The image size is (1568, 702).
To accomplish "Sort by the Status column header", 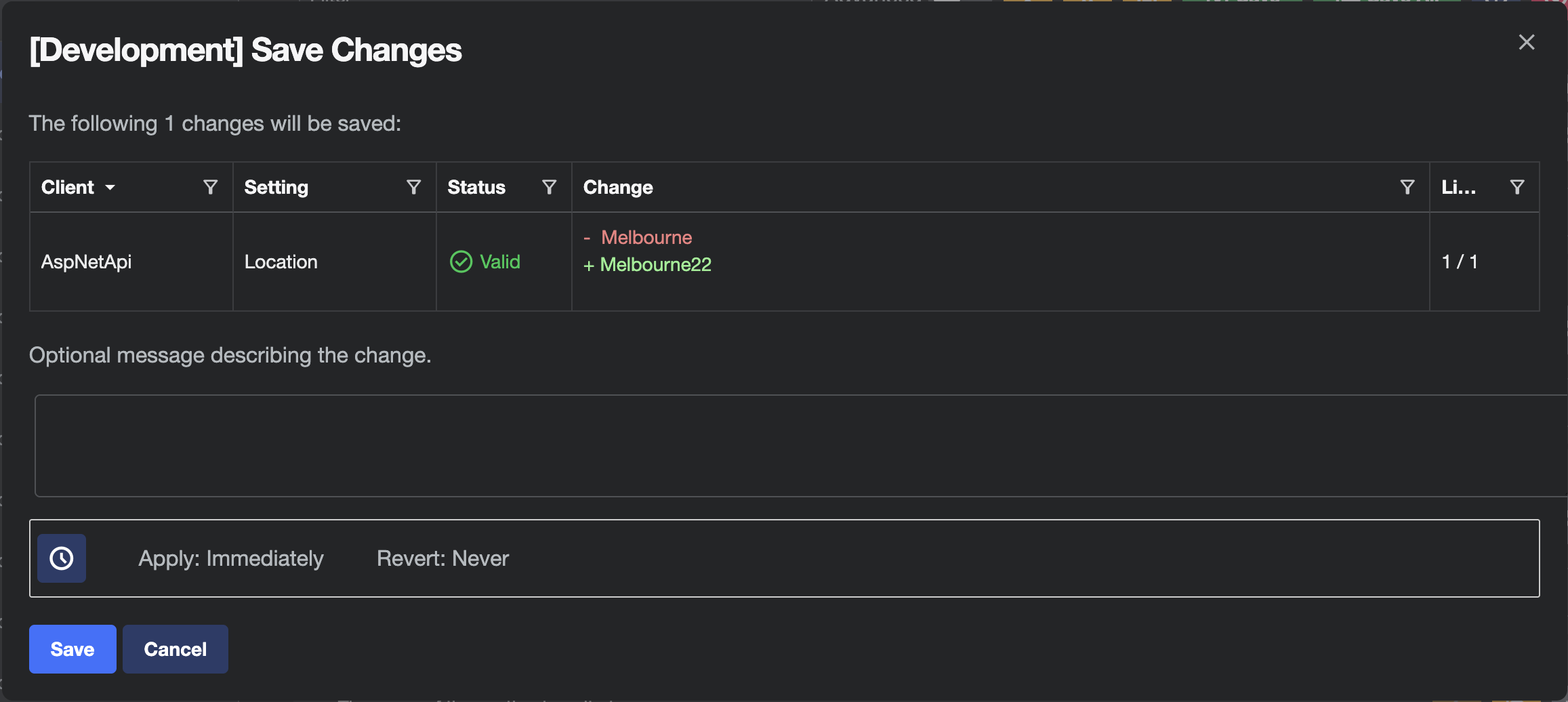I will [x=476, y=187].
